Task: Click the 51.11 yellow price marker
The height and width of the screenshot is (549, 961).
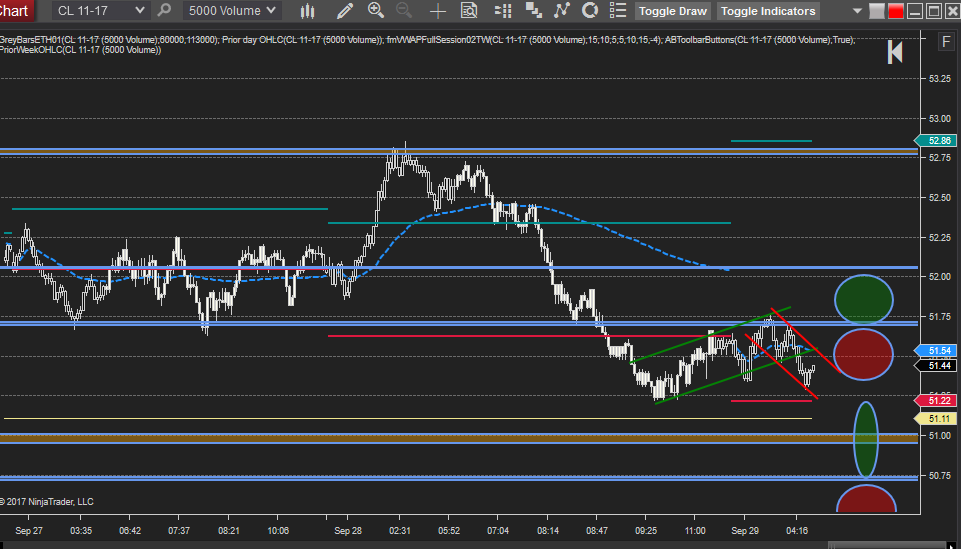Action: coord(936,419)
